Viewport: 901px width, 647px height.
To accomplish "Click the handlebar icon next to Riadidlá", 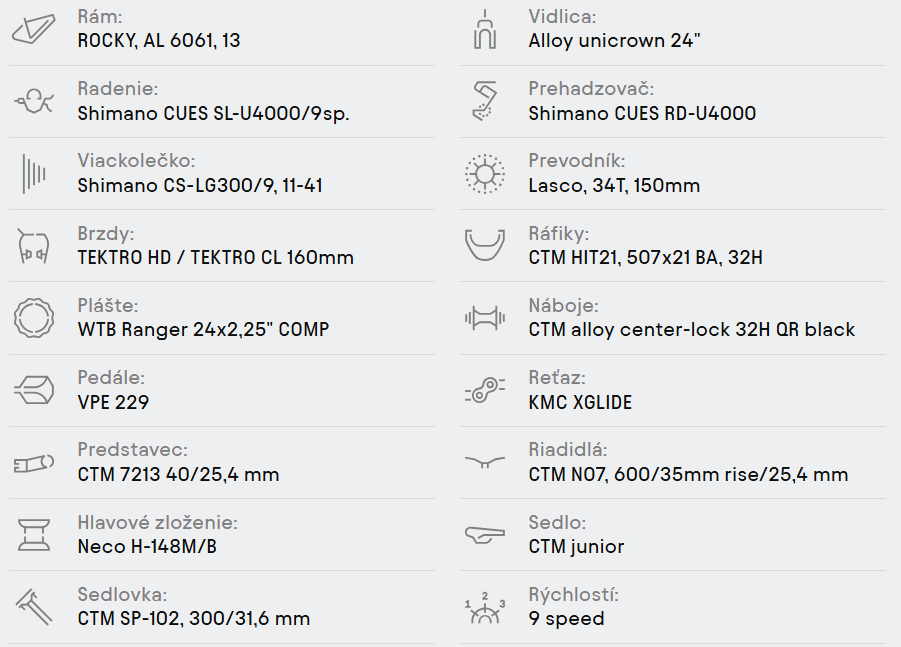I will (485, 462).
